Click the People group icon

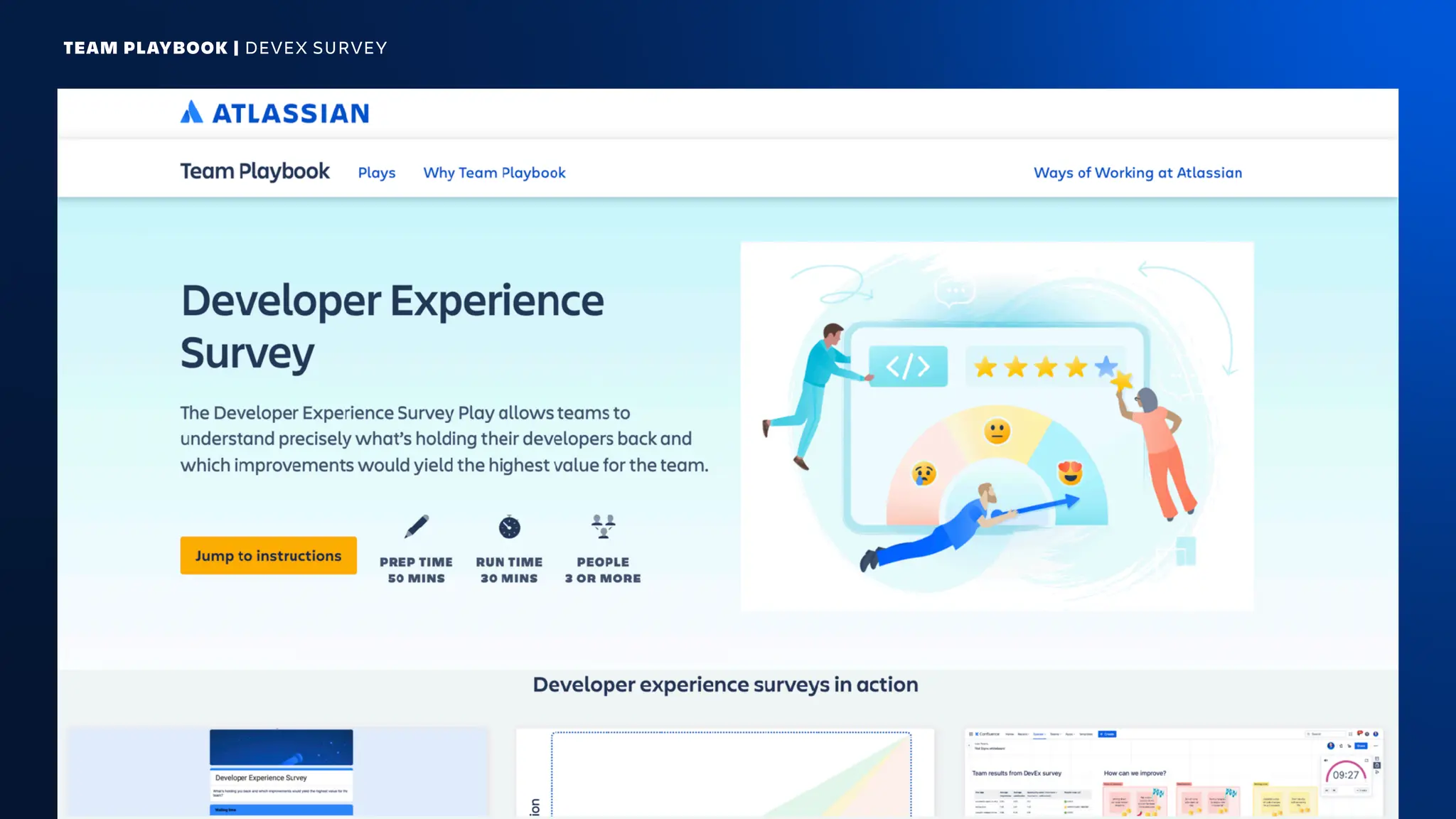[603, 527]
